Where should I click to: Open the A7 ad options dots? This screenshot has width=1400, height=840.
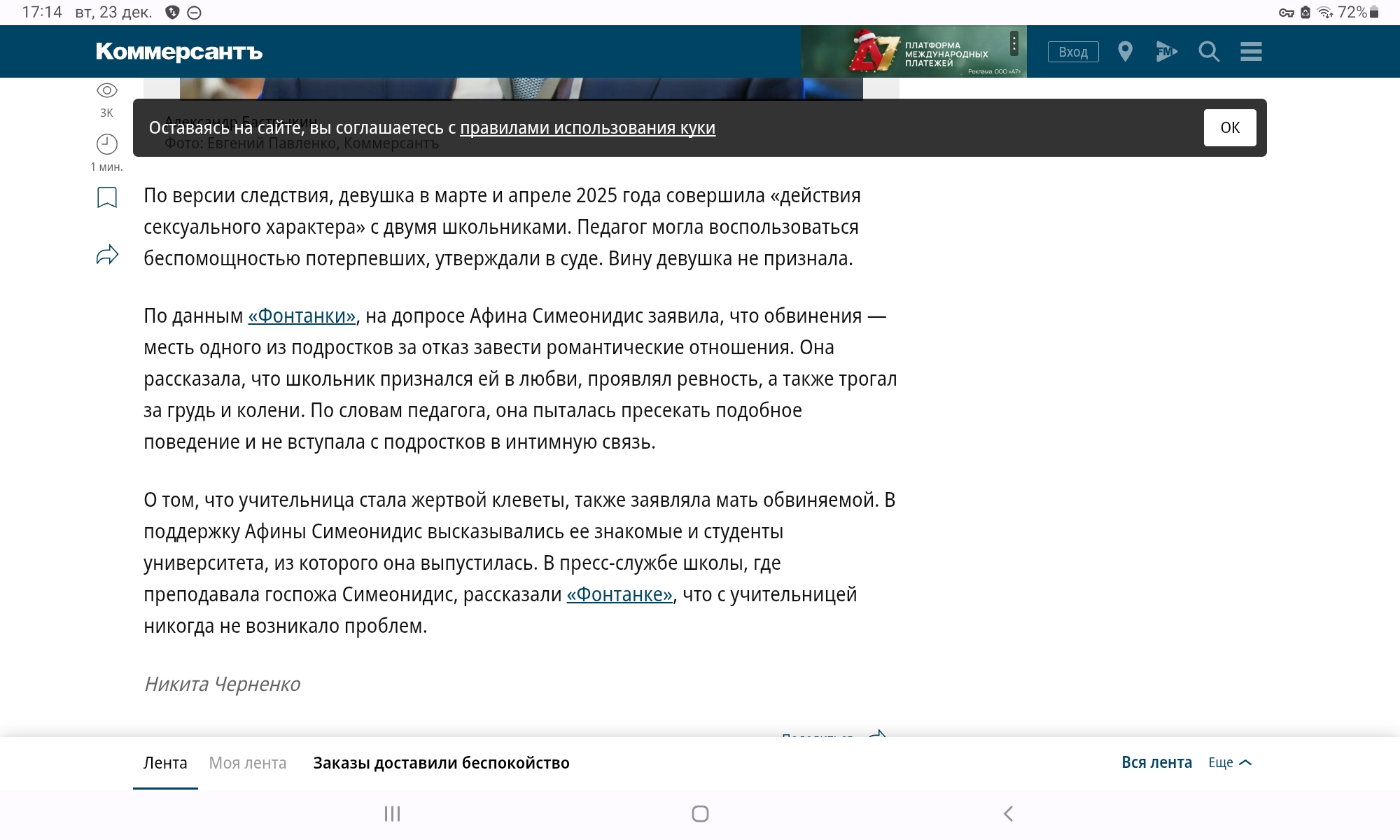(1014, 43)
